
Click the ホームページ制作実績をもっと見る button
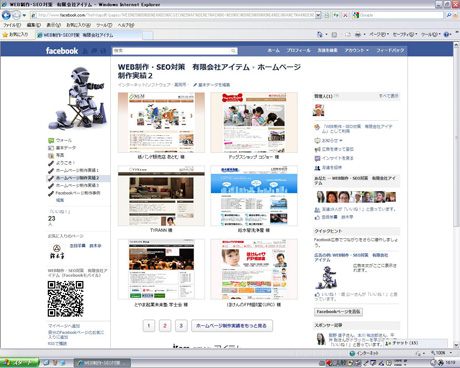[232, 326]
